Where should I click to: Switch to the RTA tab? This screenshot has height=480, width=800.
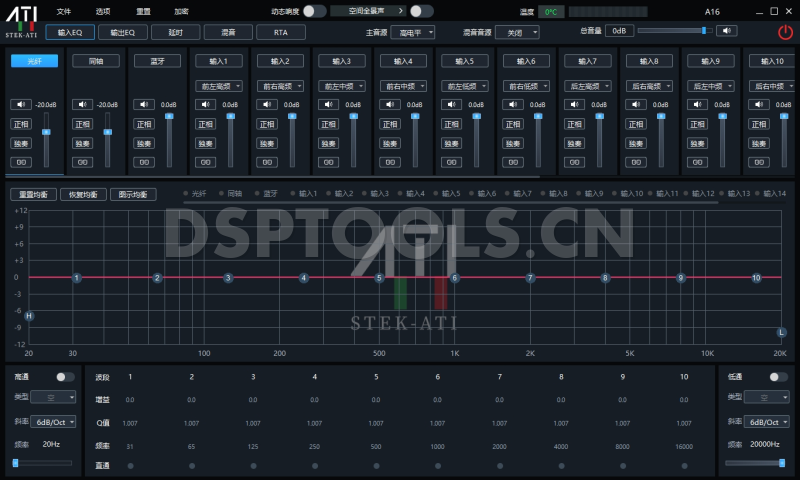point(281,32)
